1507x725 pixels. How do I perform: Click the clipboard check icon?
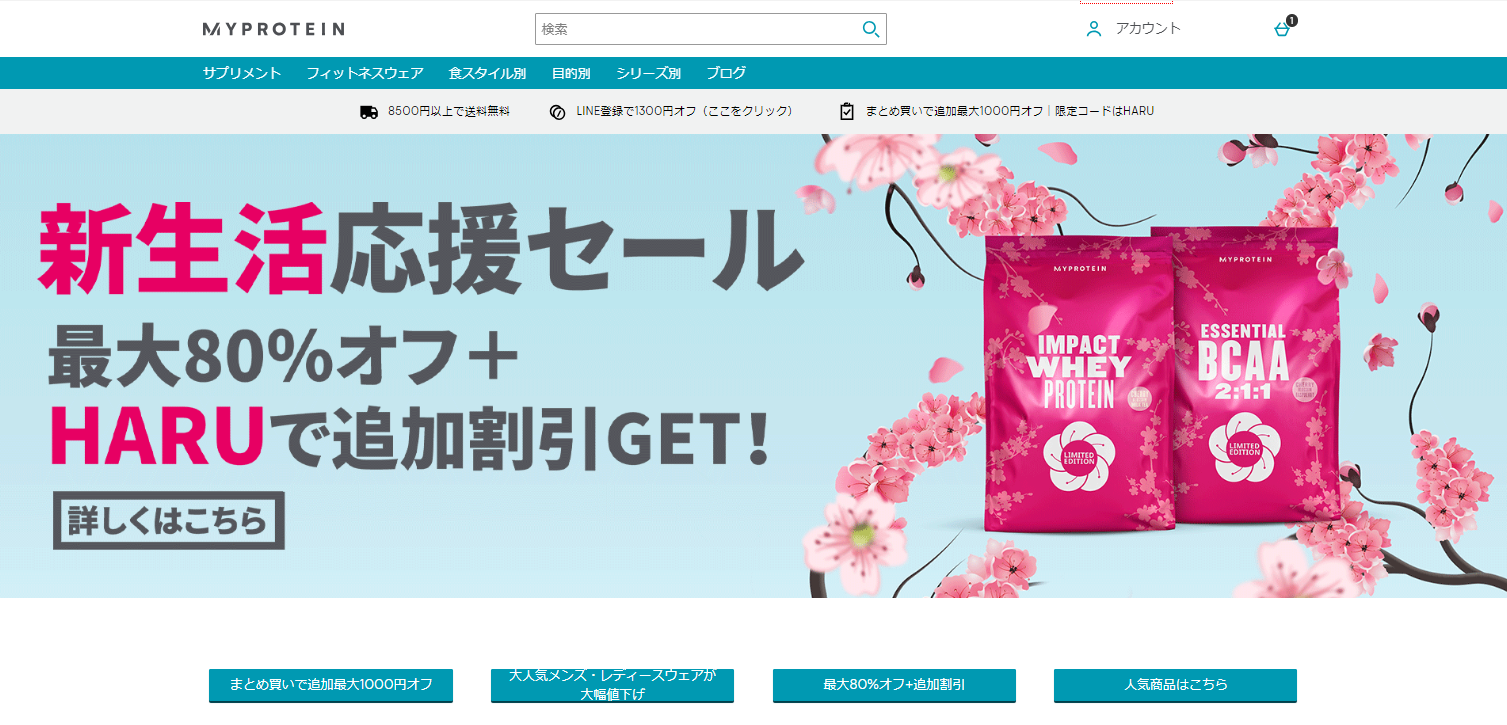(847, 111)
